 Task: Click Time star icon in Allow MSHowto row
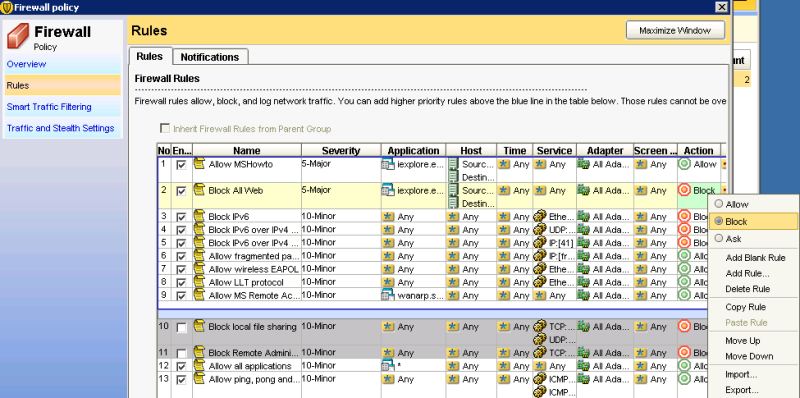click(x=504, y=164)
